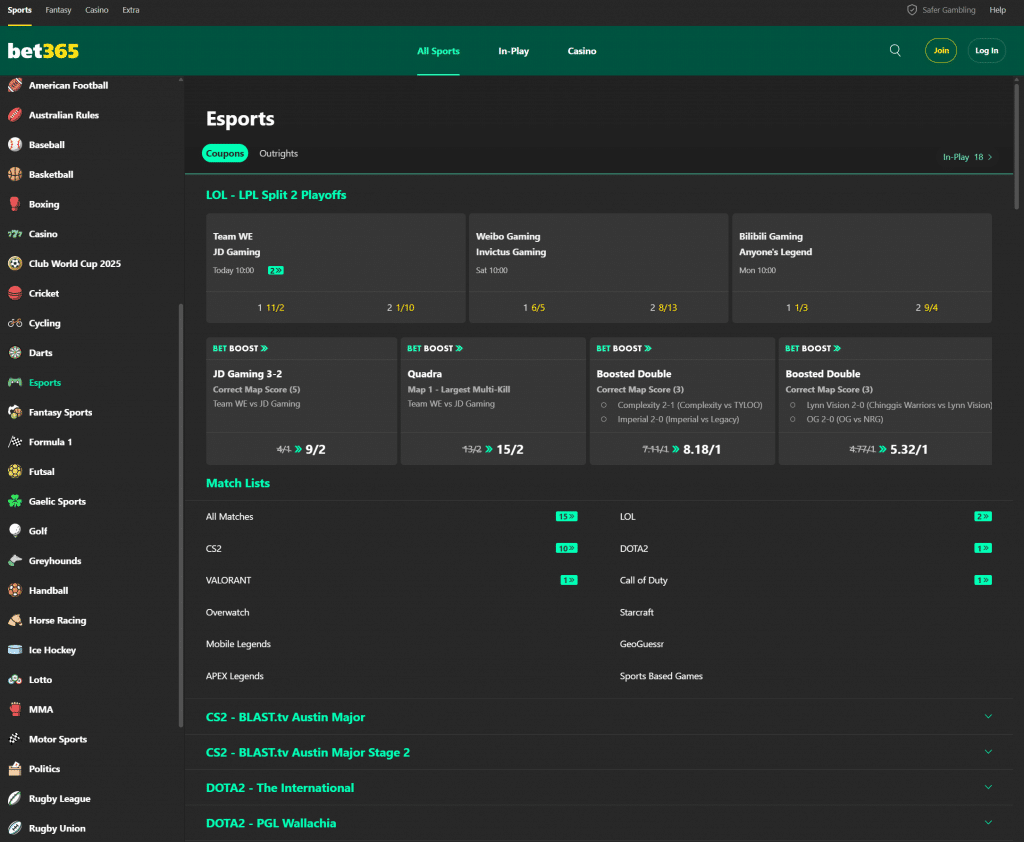Viewport: 1024px width, 842px height.
Task: Expand CS2 - BLAST.tv Austin Major Stage 2 chevron
Action: click(988, 752)
